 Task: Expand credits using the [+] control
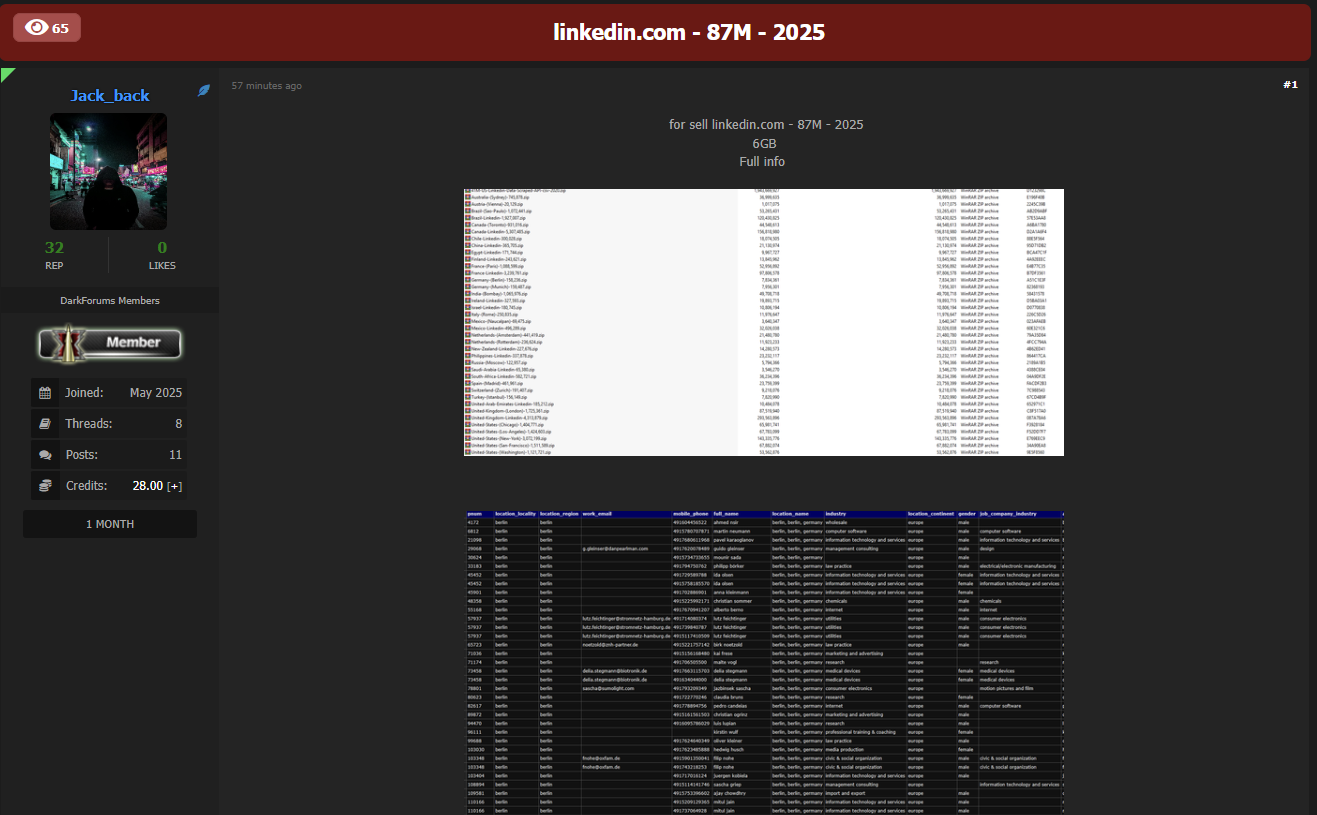pos(174,486)
